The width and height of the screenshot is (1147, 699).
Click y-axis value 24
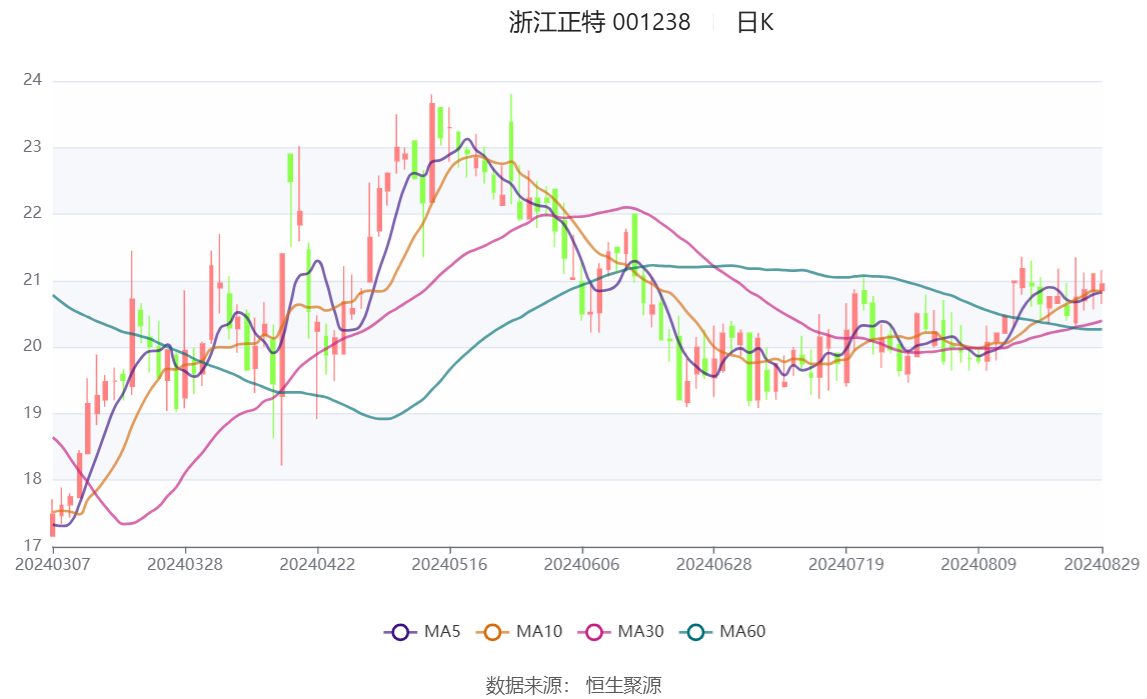click(x=32, y=80)
